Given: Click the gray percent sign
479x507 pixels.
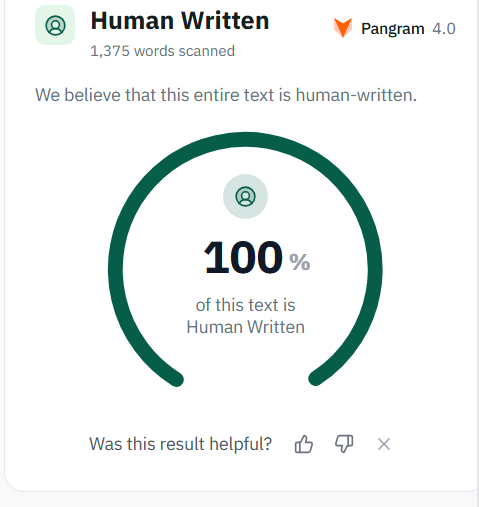Looking at the screenshot, I should coord(300,262).
